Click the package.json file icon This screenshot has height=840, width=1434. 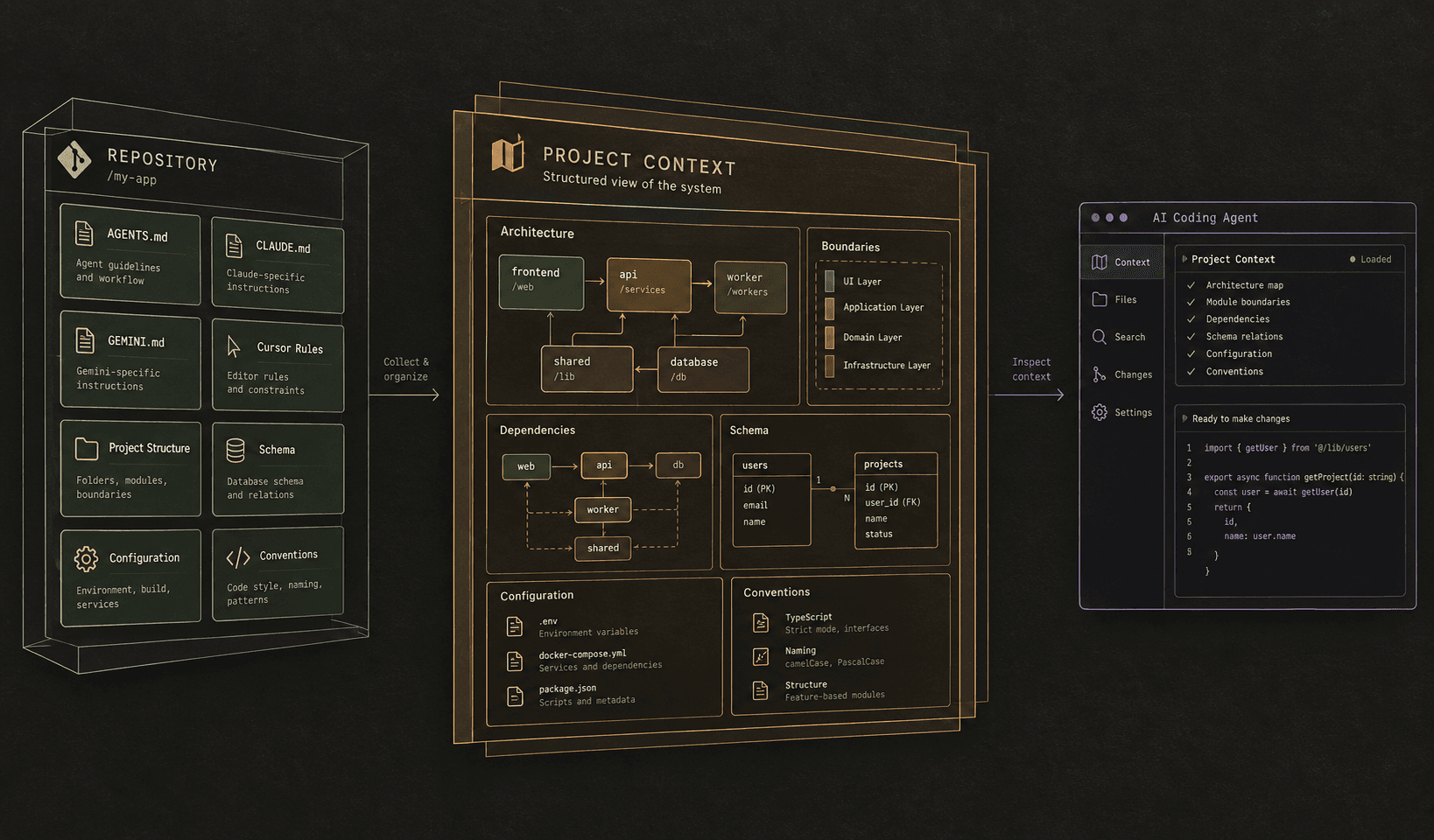point(515,696)
